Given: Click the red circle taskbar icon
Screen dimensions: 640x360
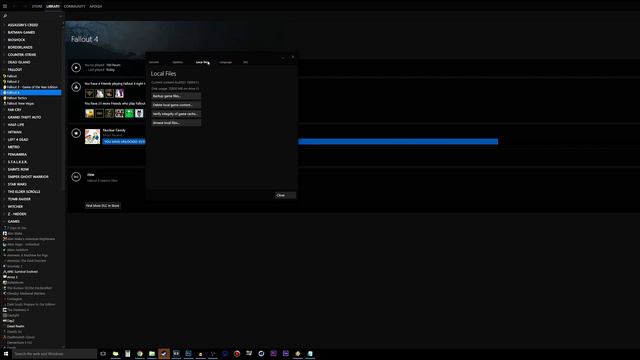Looking at the screenshot, I should [x=237, y=353].
